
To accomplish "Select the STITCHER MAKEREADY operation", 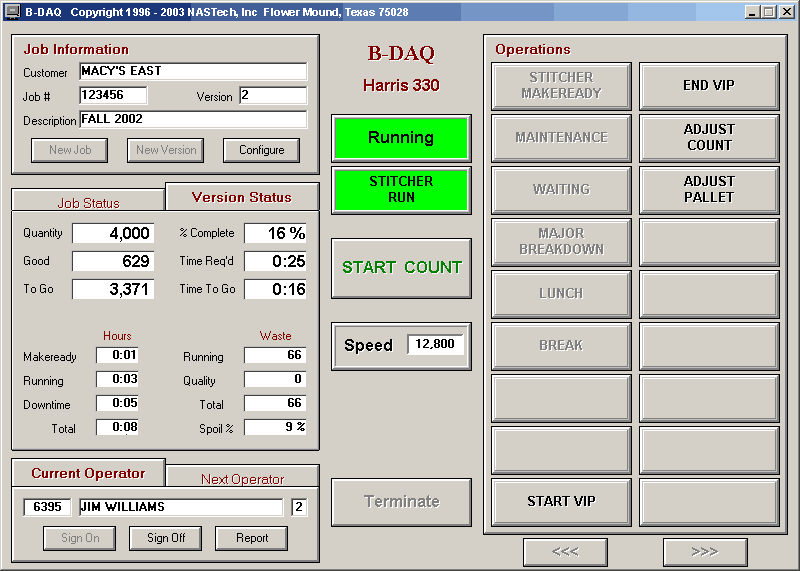I will 561,86.
